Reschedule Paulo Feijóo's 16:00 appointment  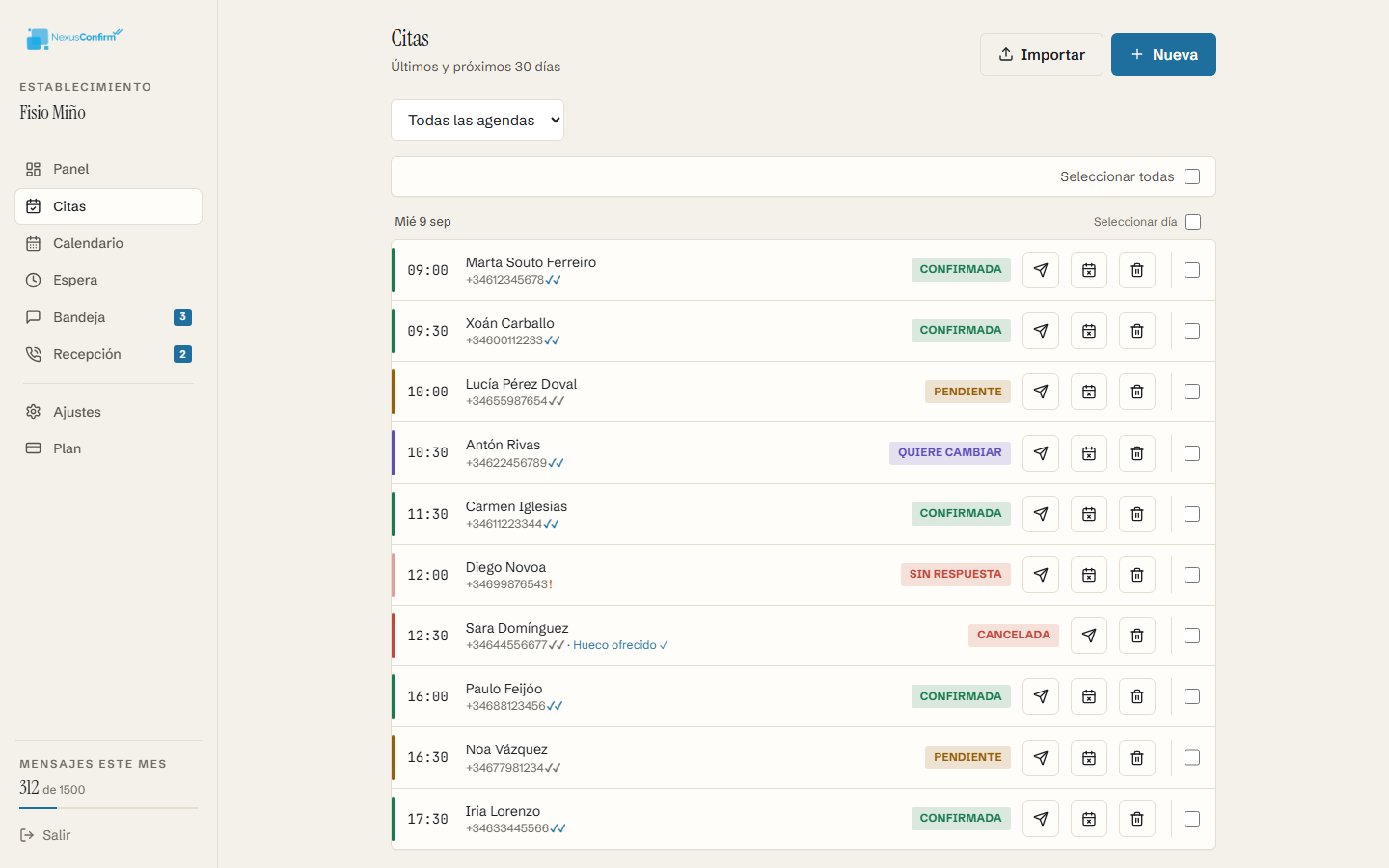(x=1089, y=696)
